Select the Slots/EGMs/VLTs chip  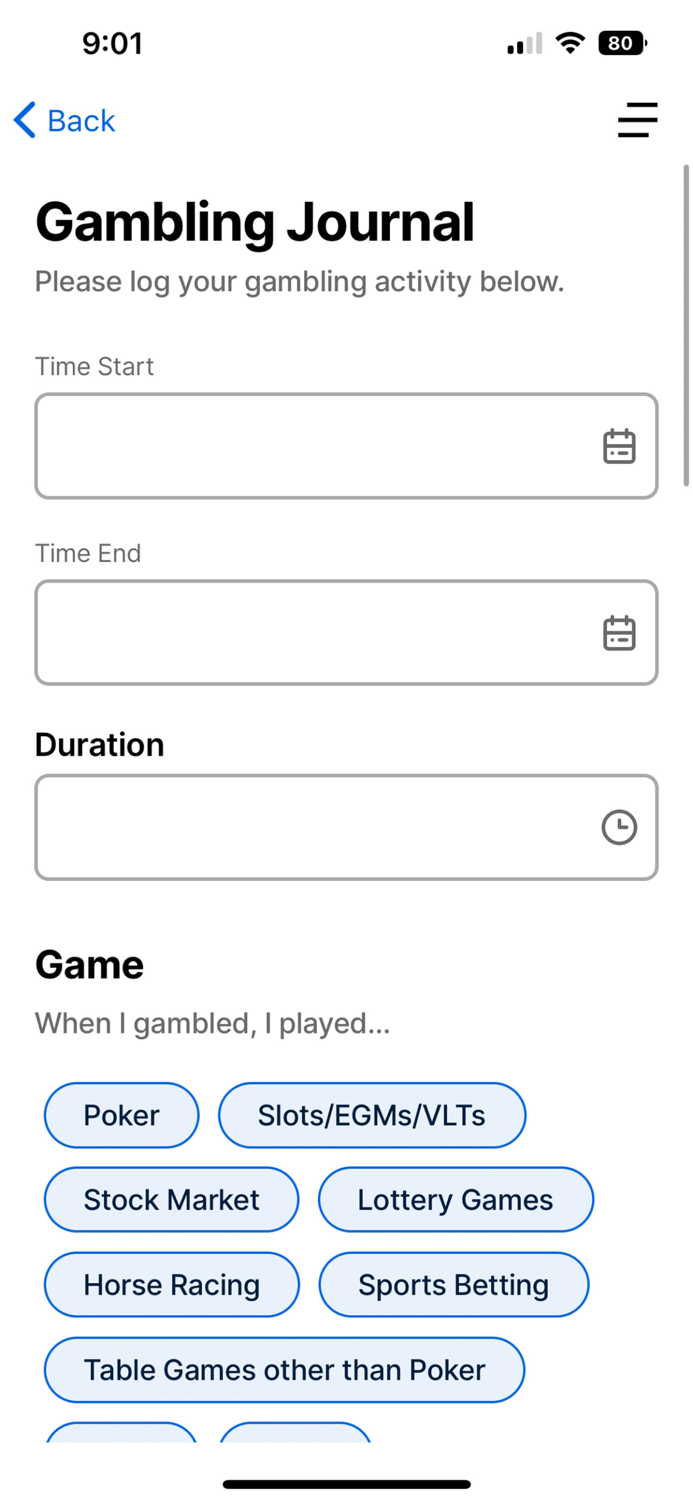[x=372, y=1115]
